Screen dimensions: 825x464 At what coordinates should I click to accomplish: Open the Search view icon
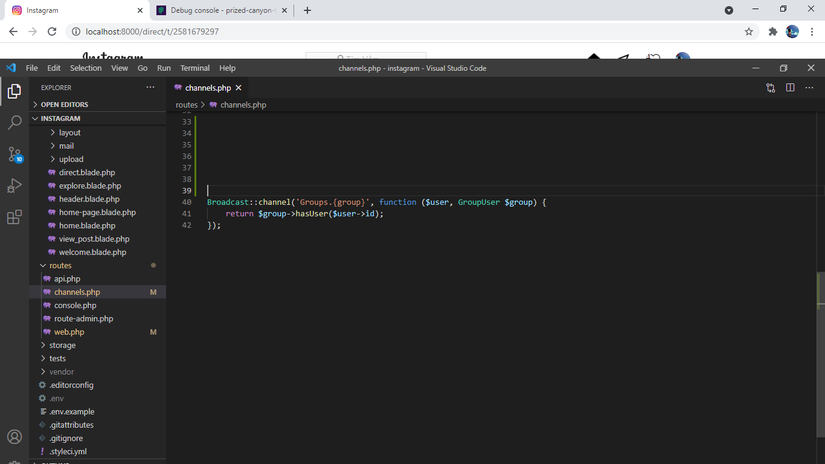click(14, 122)
